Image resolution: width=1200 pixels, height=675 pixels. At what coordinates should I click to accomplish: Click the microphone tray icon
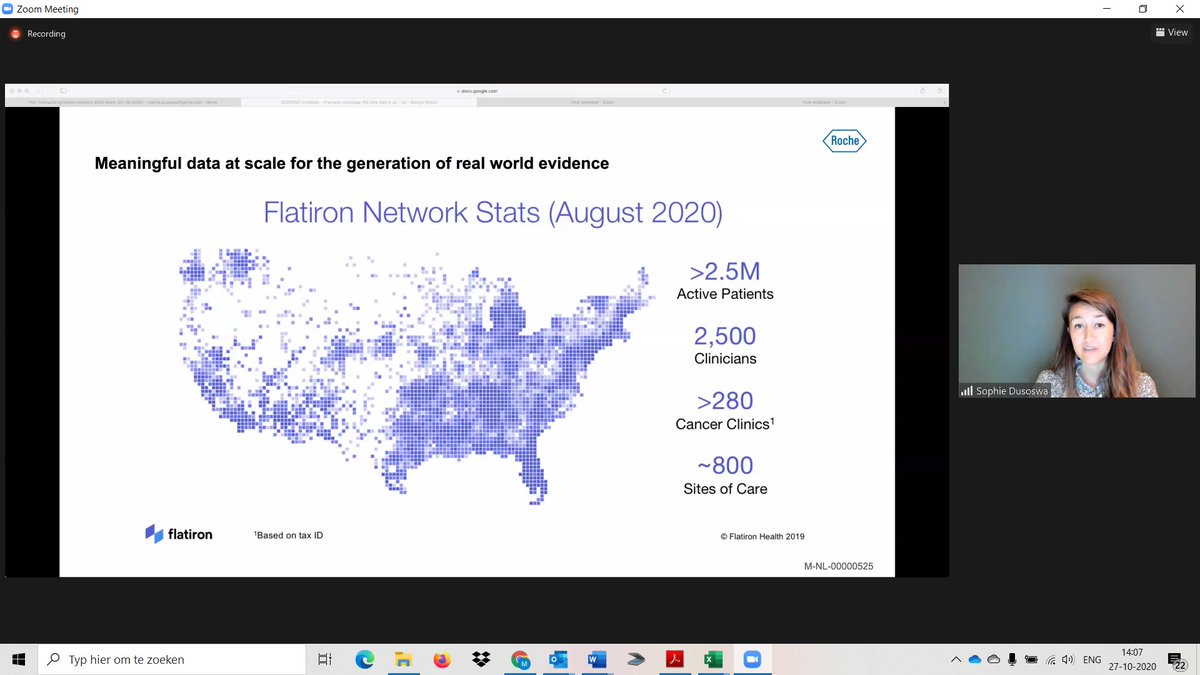click(x=1012, y=660)
